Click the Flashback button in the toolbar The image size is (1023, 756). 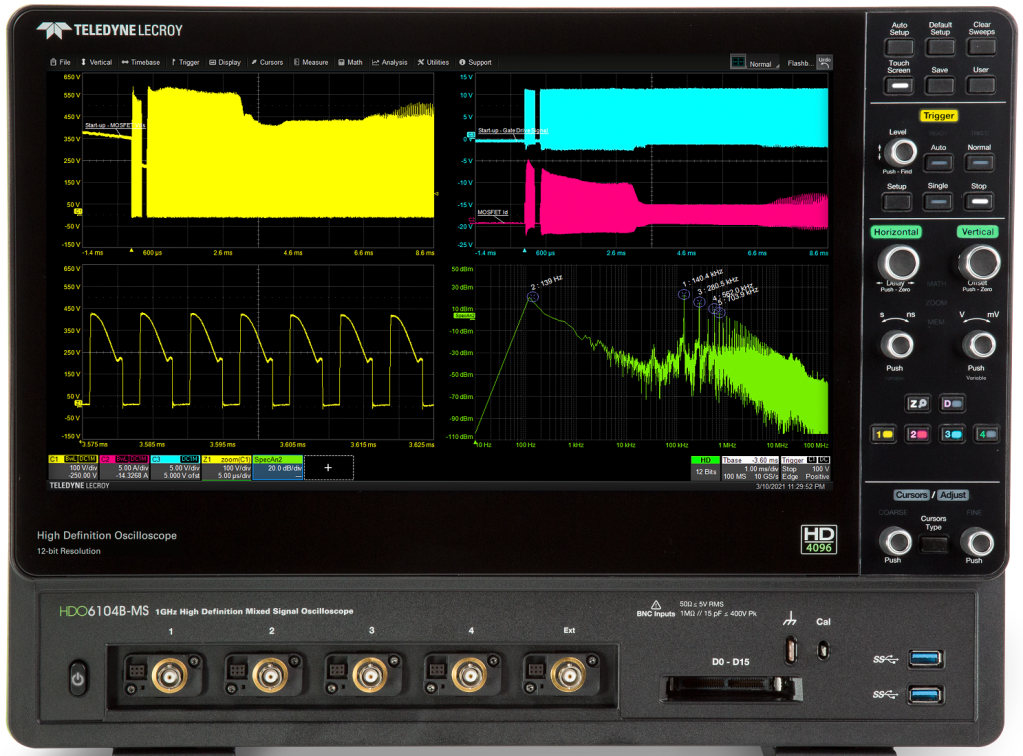pos(799,63)
